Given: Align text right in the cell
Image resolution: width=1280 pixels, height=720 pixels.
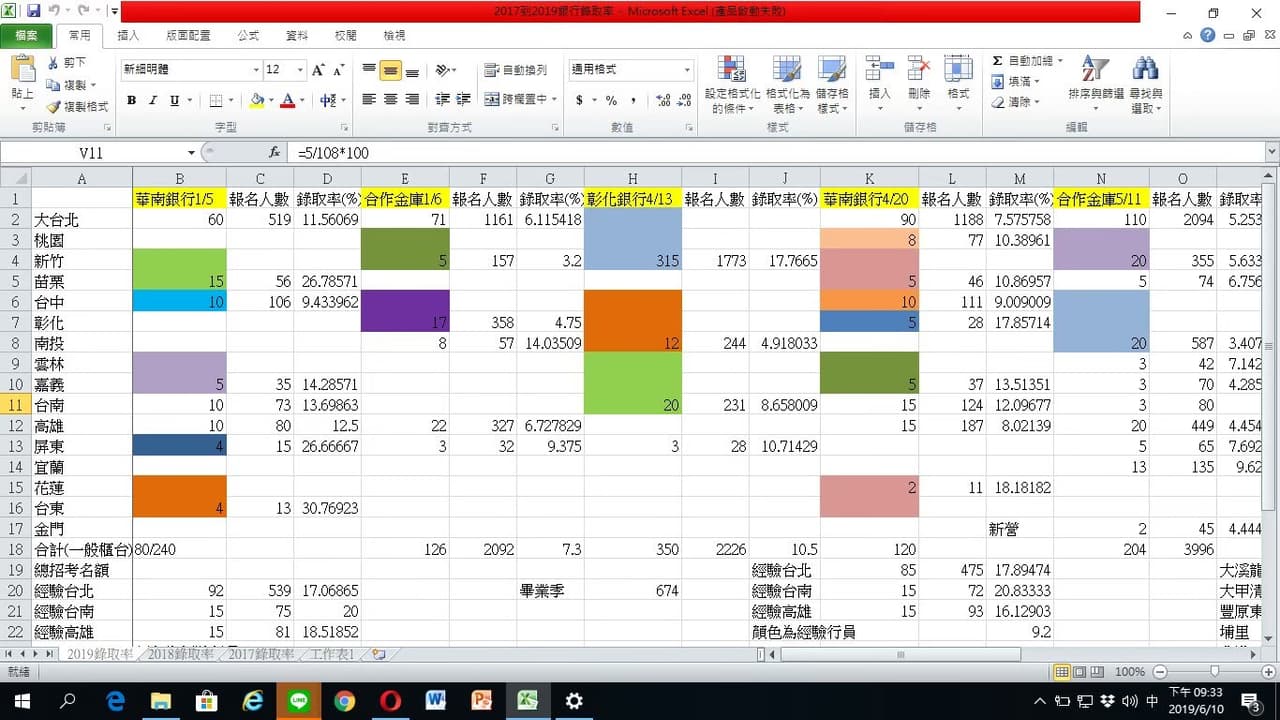Looking at the screenshot, I should tap(411, 100).
